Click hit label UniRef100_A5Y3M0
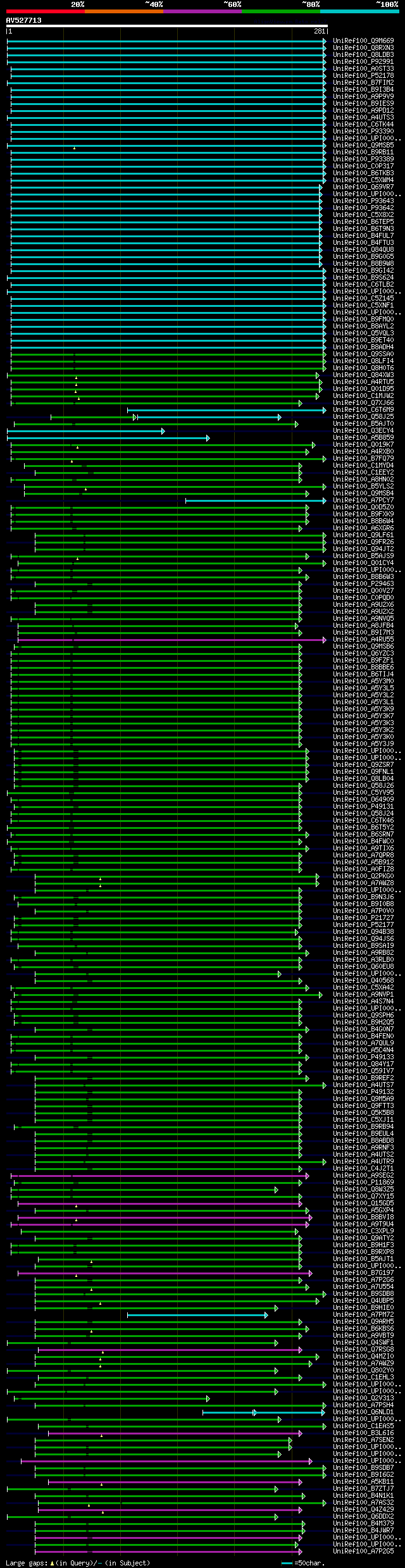The width and height of the screenshot is (405, 1568). [x=363, y=681]
